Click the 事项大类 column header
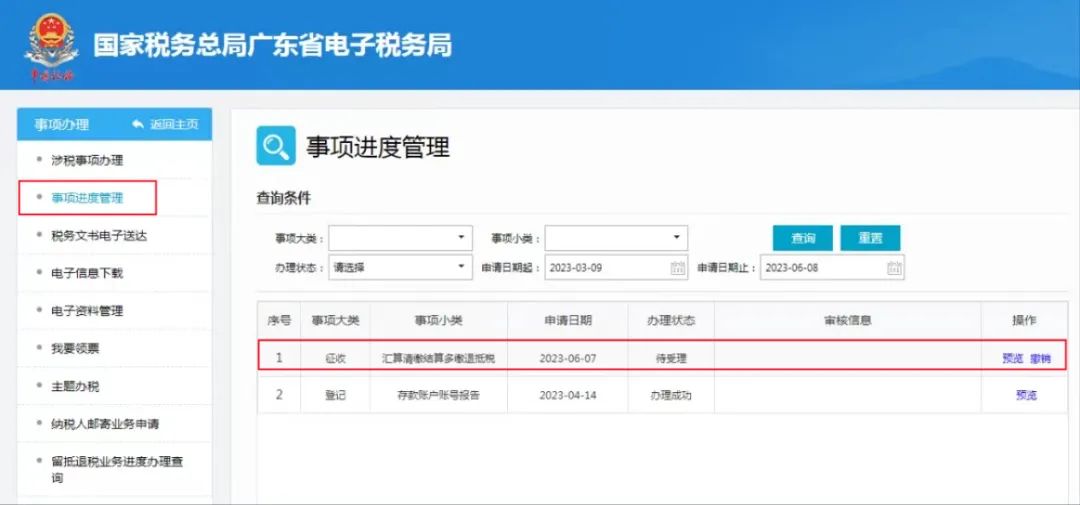Screen dimensions: 1080x505 [x=335, y=320]
